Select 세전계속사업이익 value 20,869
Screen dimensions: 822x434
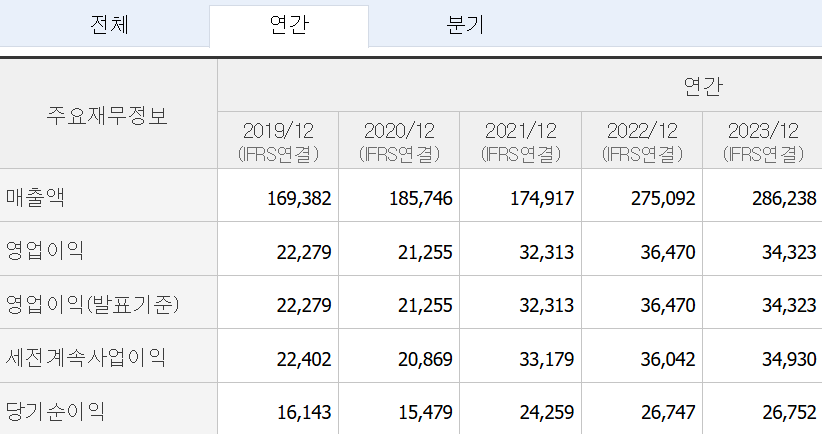[x=425, y=360]
